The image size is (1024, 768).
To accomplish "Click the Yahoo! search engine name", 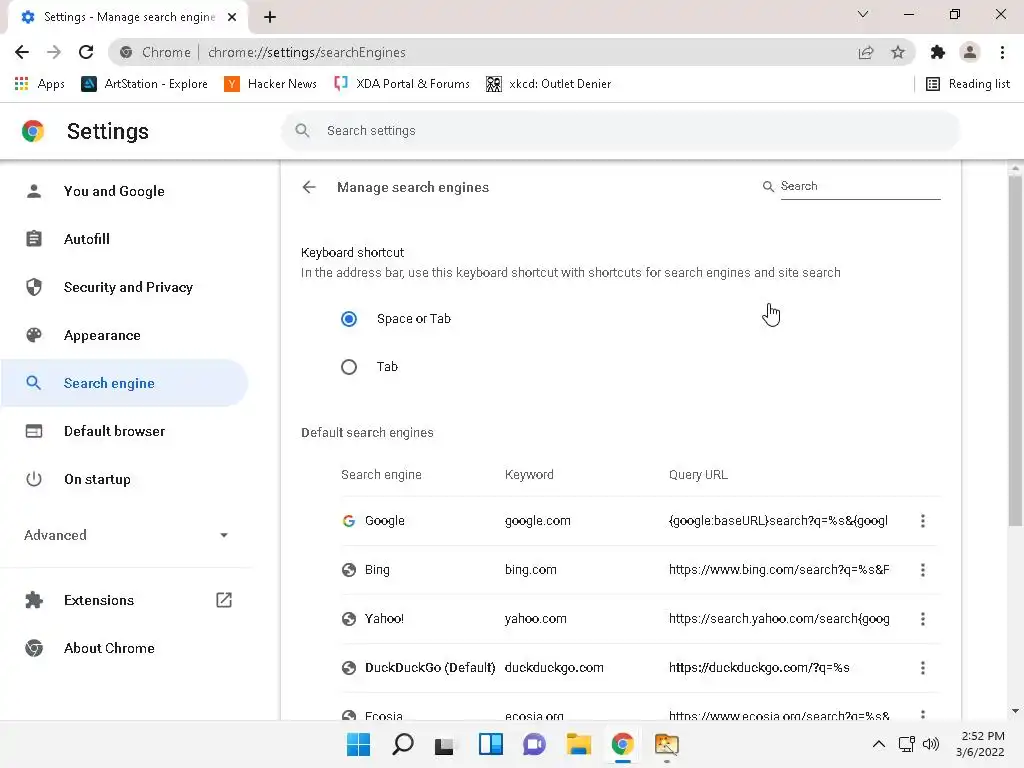I will [x=384, y=618].
